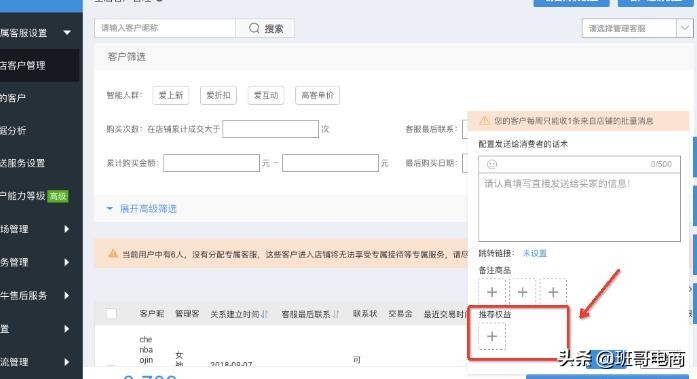This screenshot has height=379, width=697.
Task: Select 爱上新 smart crowd filter
Action: pyautogui.click(x=171, y=95)
